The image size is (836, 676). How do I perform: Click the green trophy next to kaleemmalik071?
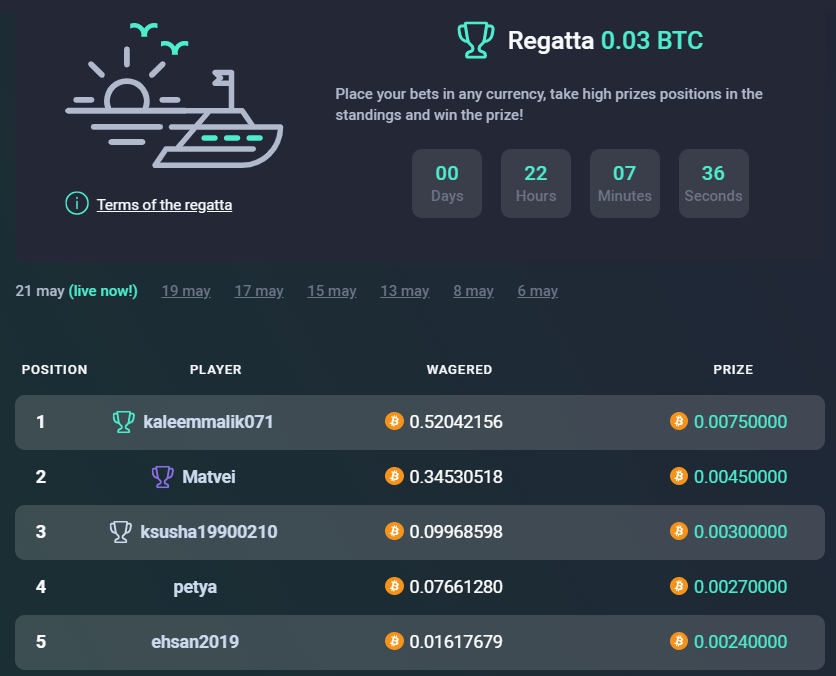click(123, 422)
